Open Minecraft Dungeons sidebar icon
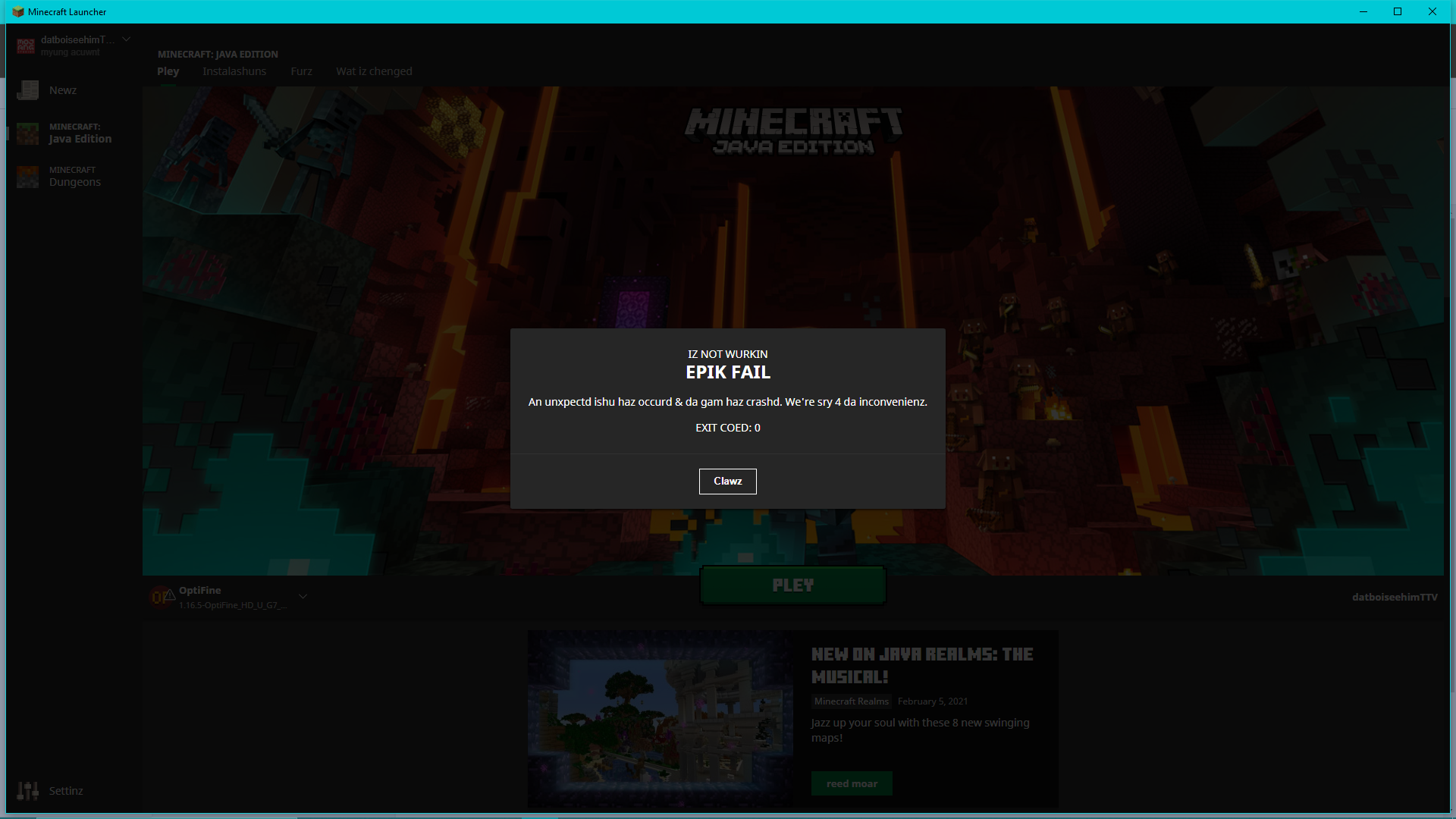The width and height of the screenshot is (1456, 819). [28, 177]
